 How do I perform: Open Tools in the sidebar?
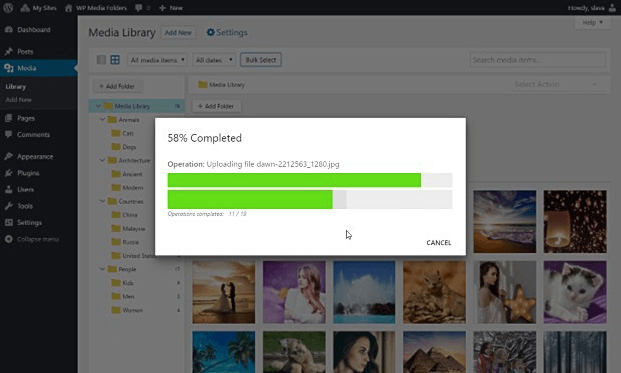tap(25, 206)
